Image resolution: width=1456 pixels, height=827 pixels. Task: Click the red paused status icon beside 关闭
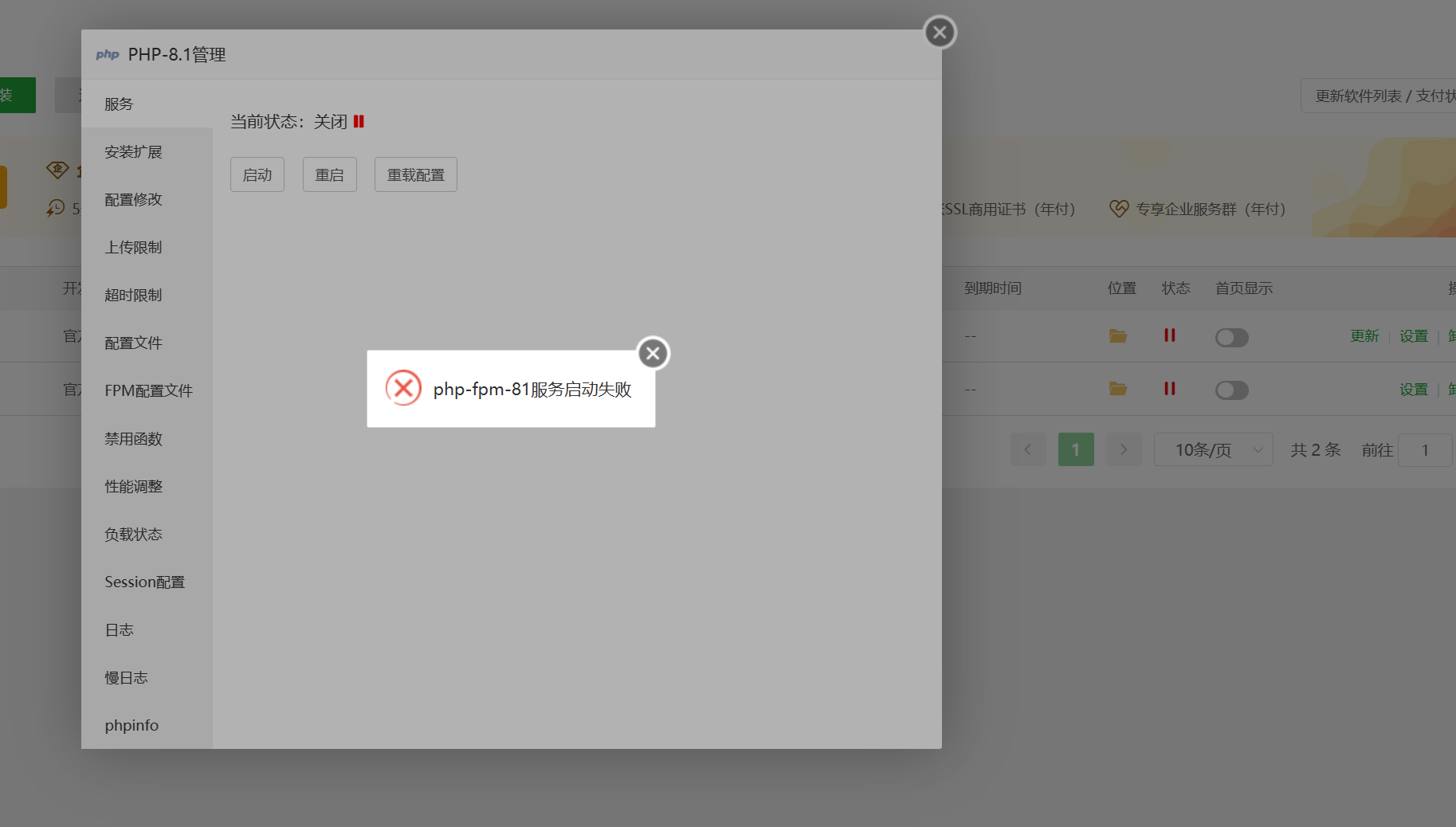click(x=359, y=121)
